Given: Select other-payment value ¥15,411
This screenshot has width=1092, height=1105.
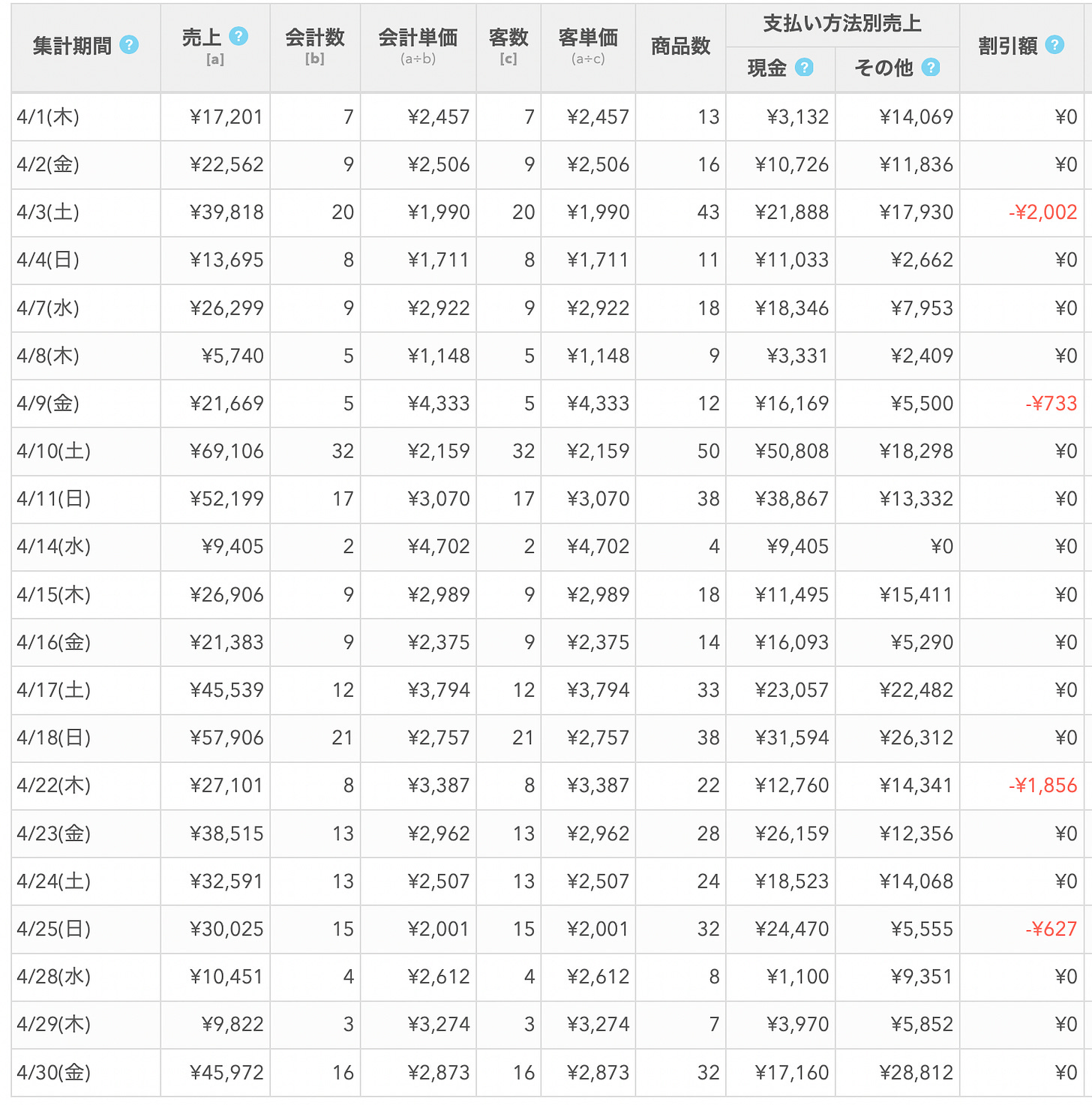Looking at the screenshot, I should [916, 595].
